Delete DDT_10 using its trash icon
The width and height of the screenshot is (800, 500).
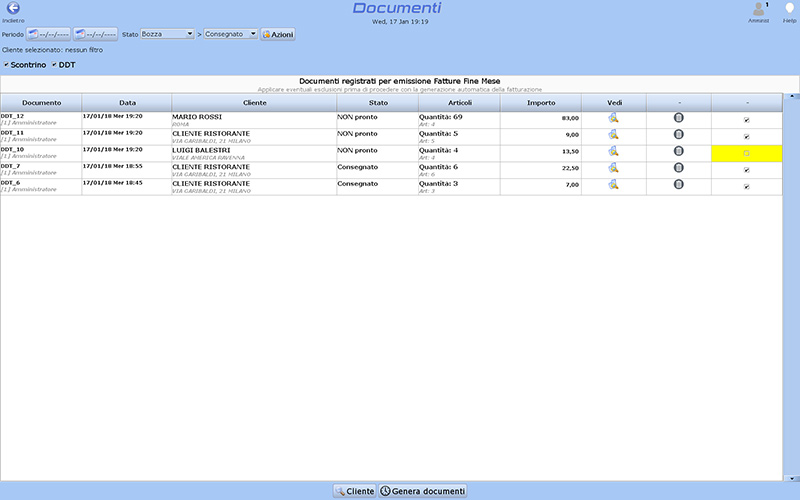[679, 151]
